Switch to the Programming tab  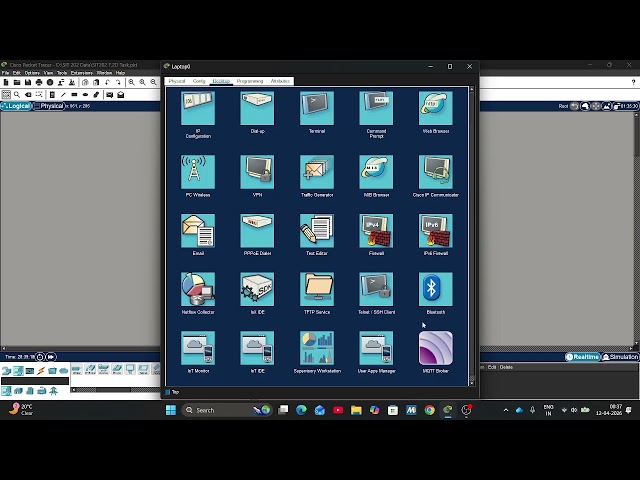pyautogui.click(x=250, y=81)
